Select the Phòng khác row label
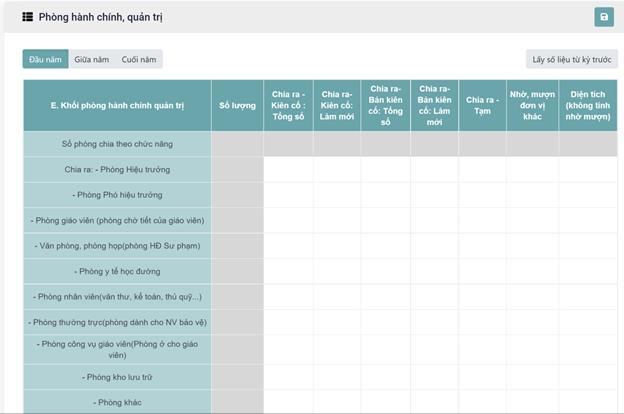This screenshot has width=624, height=414. coord(117,402)
